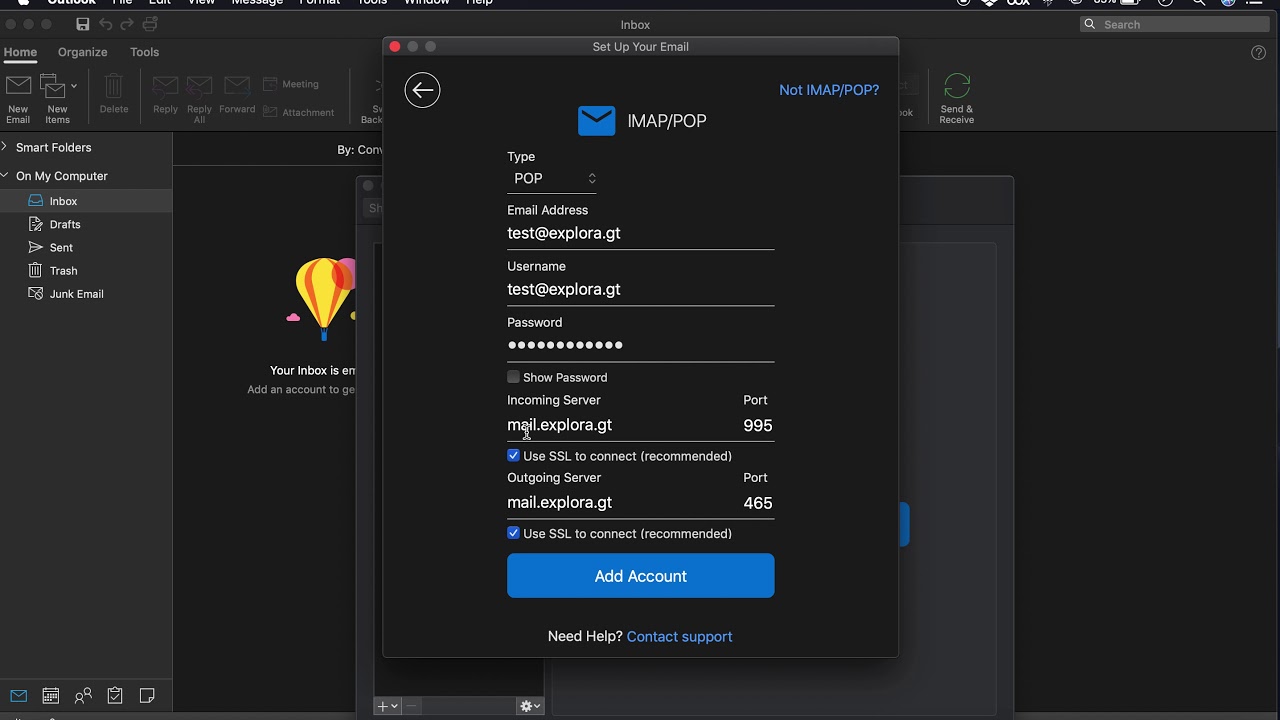Image resolution: width=1280 pixels, height=720 pixels.
Task: Open the help question mark icon
Action: click(x=1259, y=53)
